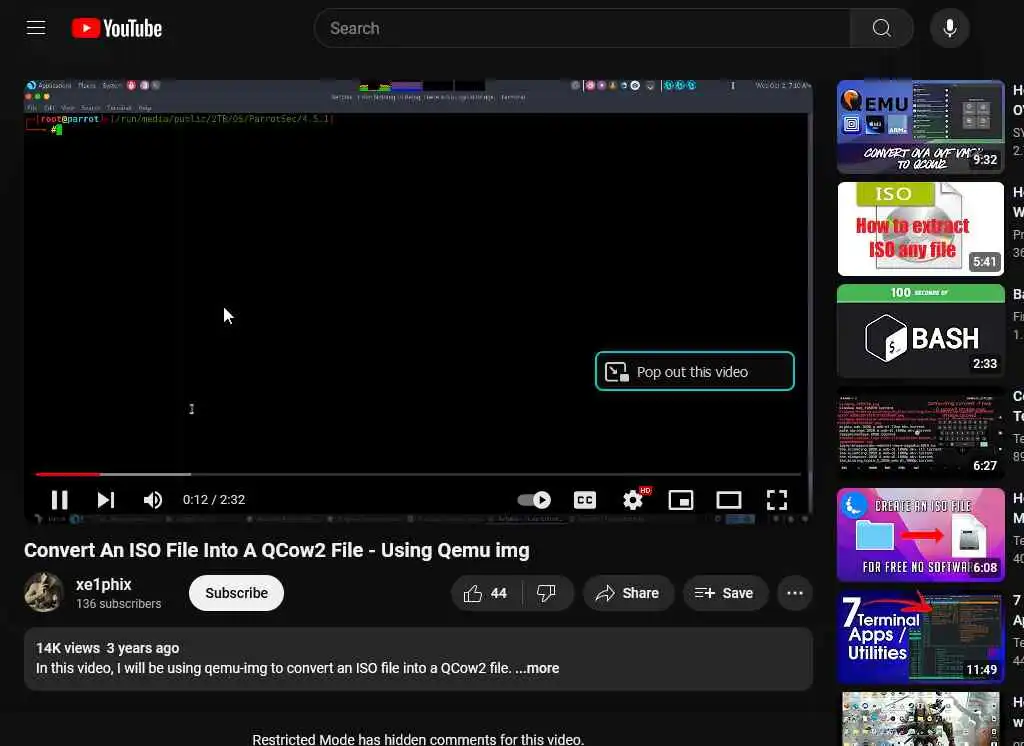Click the '136 subscribers' text

point(118,604)
